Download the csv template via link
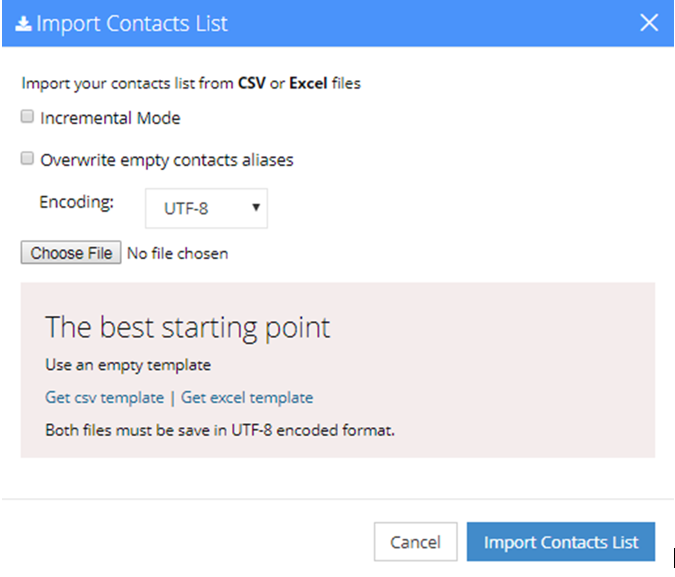The width and height of the screenshot is (675, 577). 104,397
